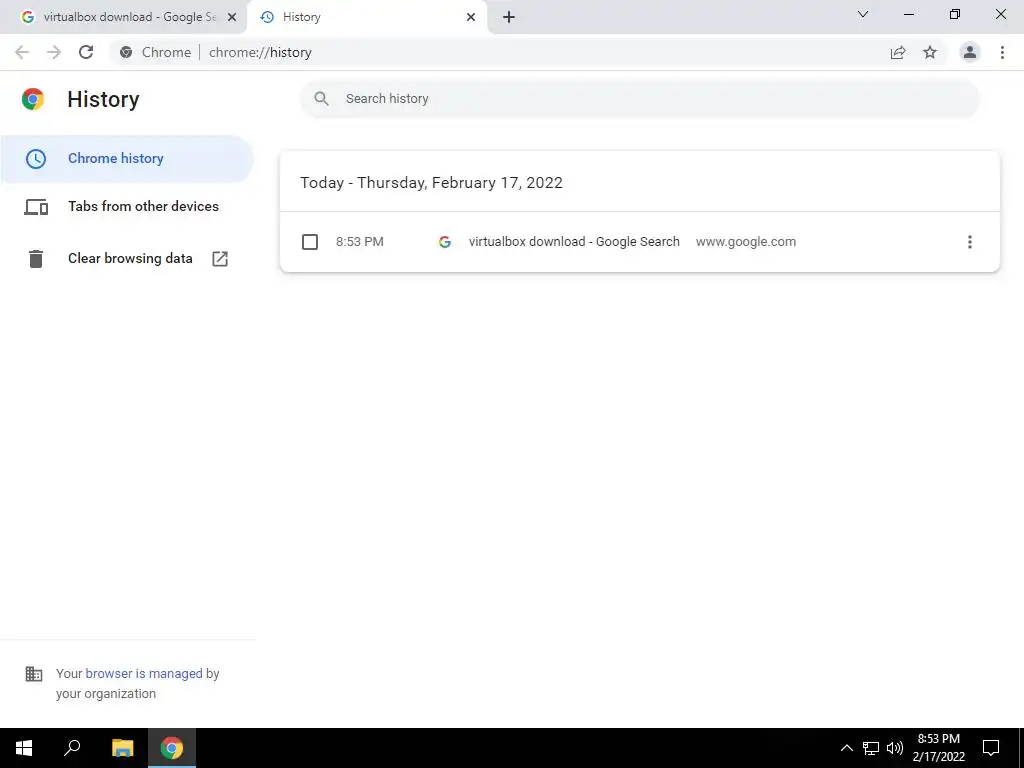1024x768 pixels.
Task: Click the 8:53 PM timestamp of entry
Action: (x=360, y=242)
